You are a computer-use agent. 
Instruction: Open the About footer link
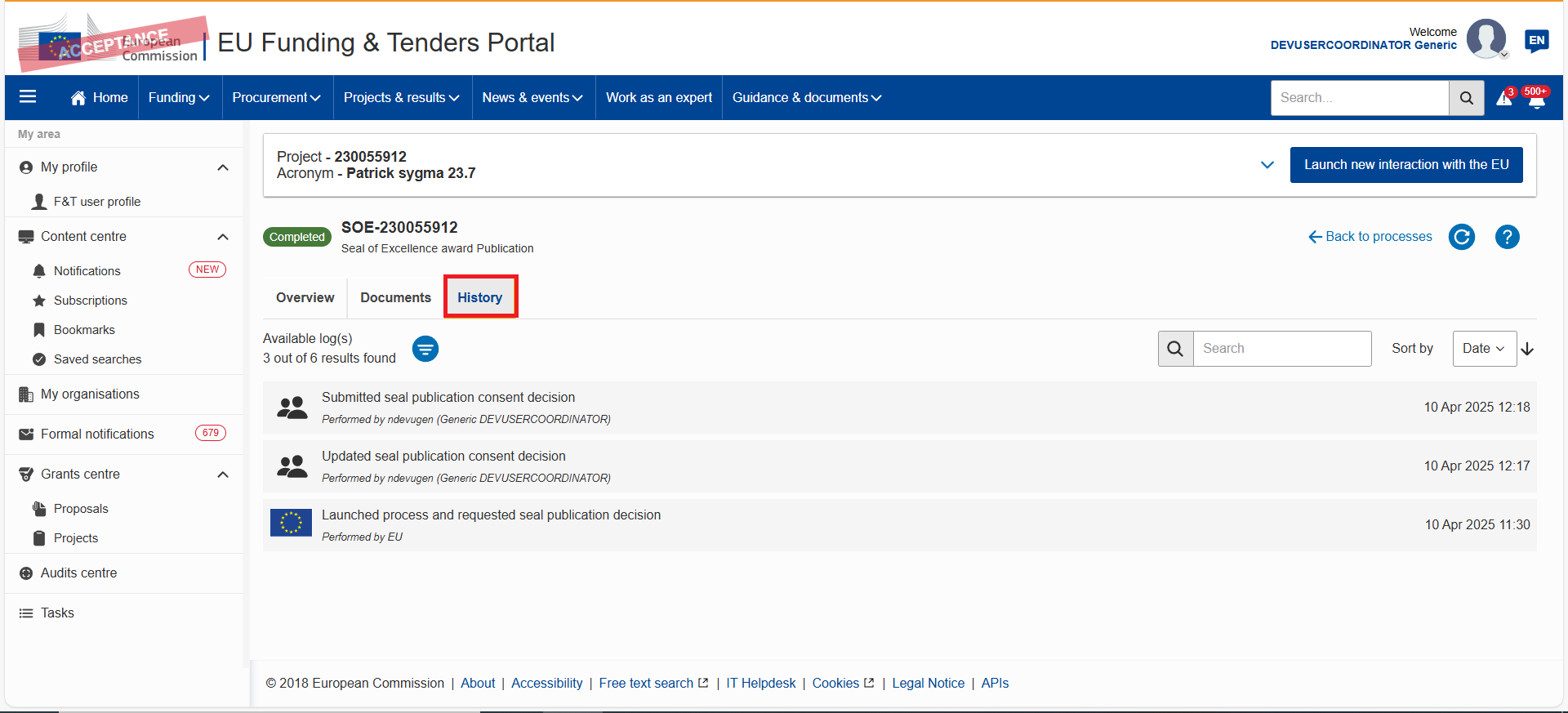[x=478, y=684]
